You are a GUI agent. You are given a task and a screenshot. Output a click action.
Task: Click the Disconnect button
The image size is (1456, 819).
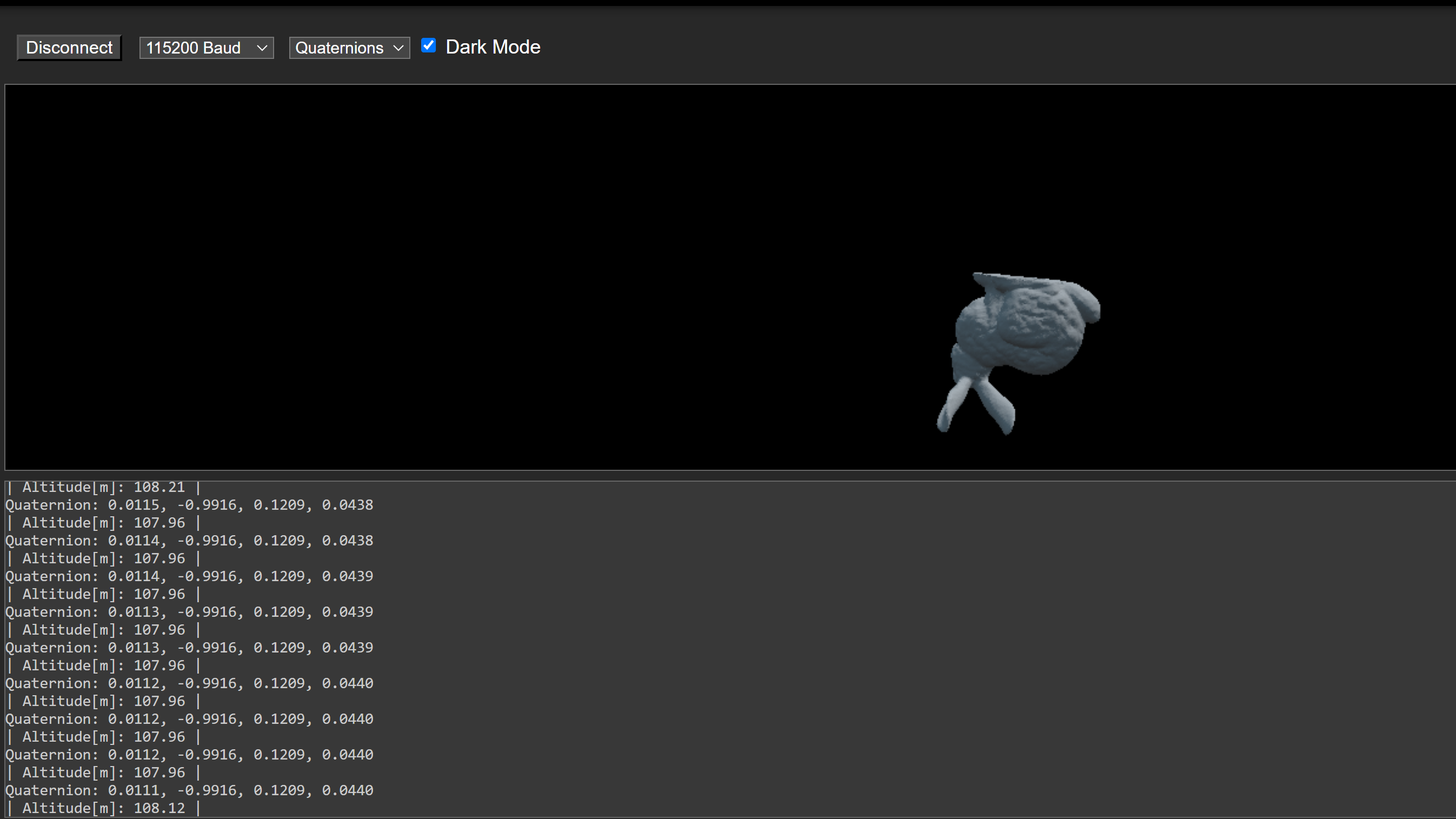[69, 48]
